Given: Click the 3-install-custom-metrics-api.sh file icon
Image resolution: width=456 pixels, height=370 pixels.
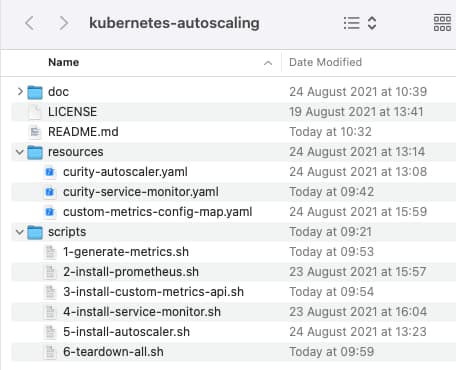Looking at the screenshot, I should (50, 292).
